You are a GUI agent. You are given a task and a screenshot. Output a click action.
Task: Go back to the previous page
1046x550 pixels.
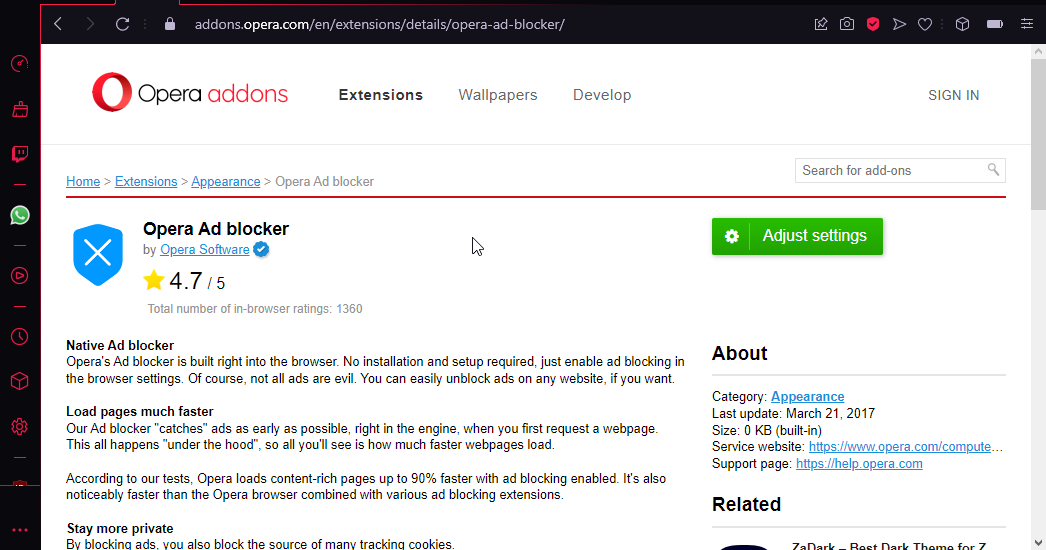(x=58, y=24)
